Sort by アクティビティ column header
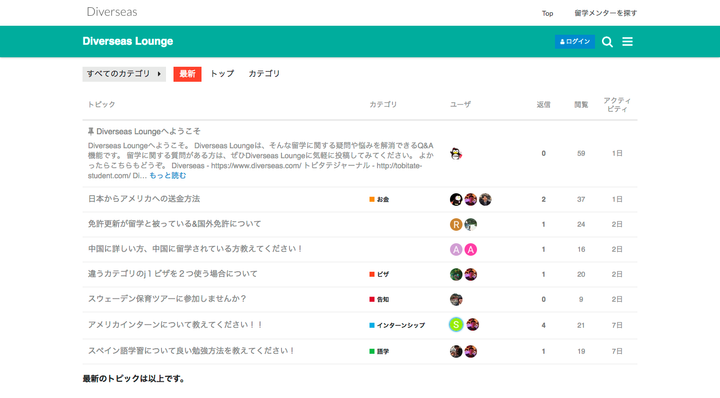 [617, 105]
